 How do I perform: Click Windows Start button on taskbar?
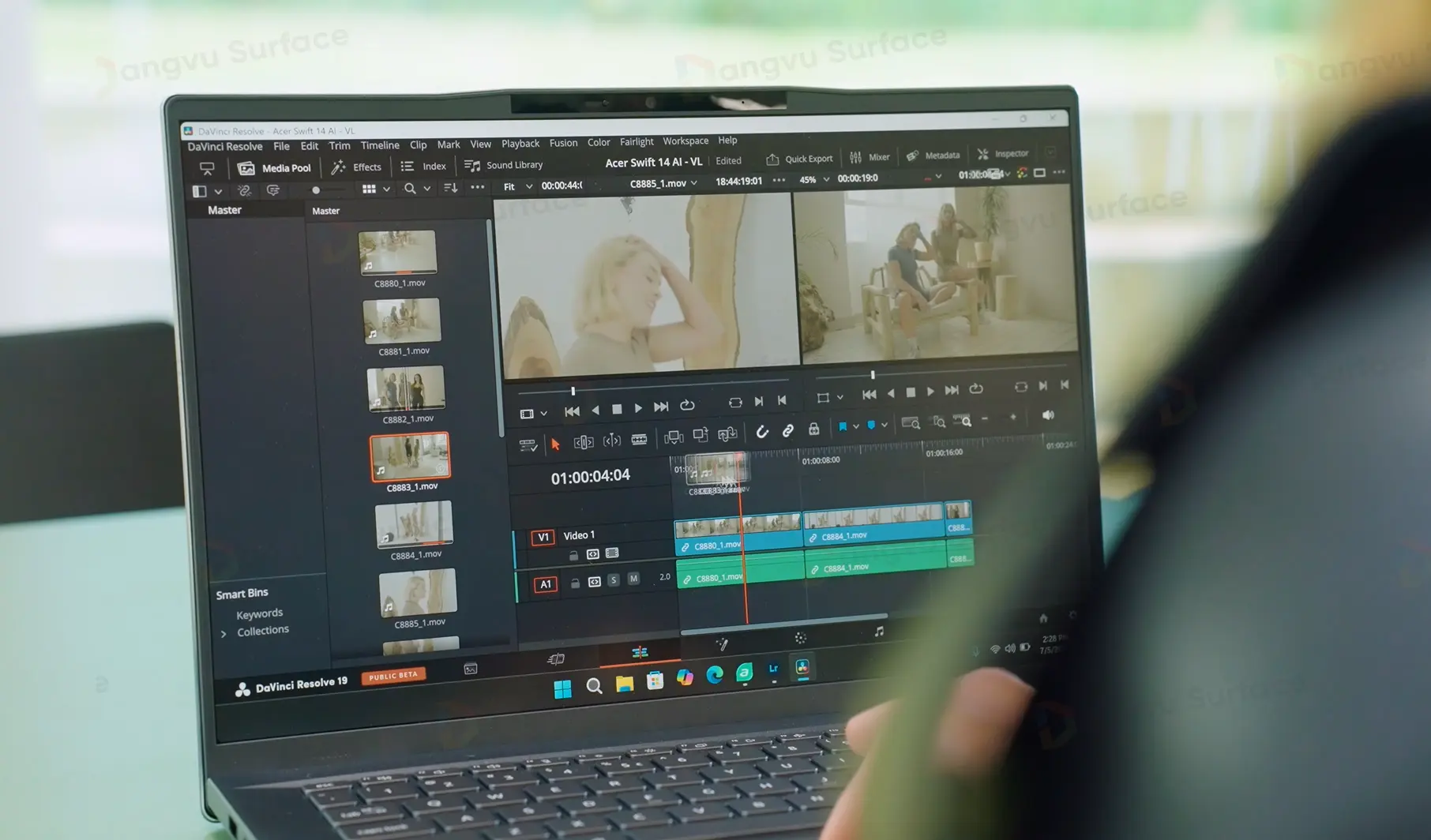click(x=562, y=689)
